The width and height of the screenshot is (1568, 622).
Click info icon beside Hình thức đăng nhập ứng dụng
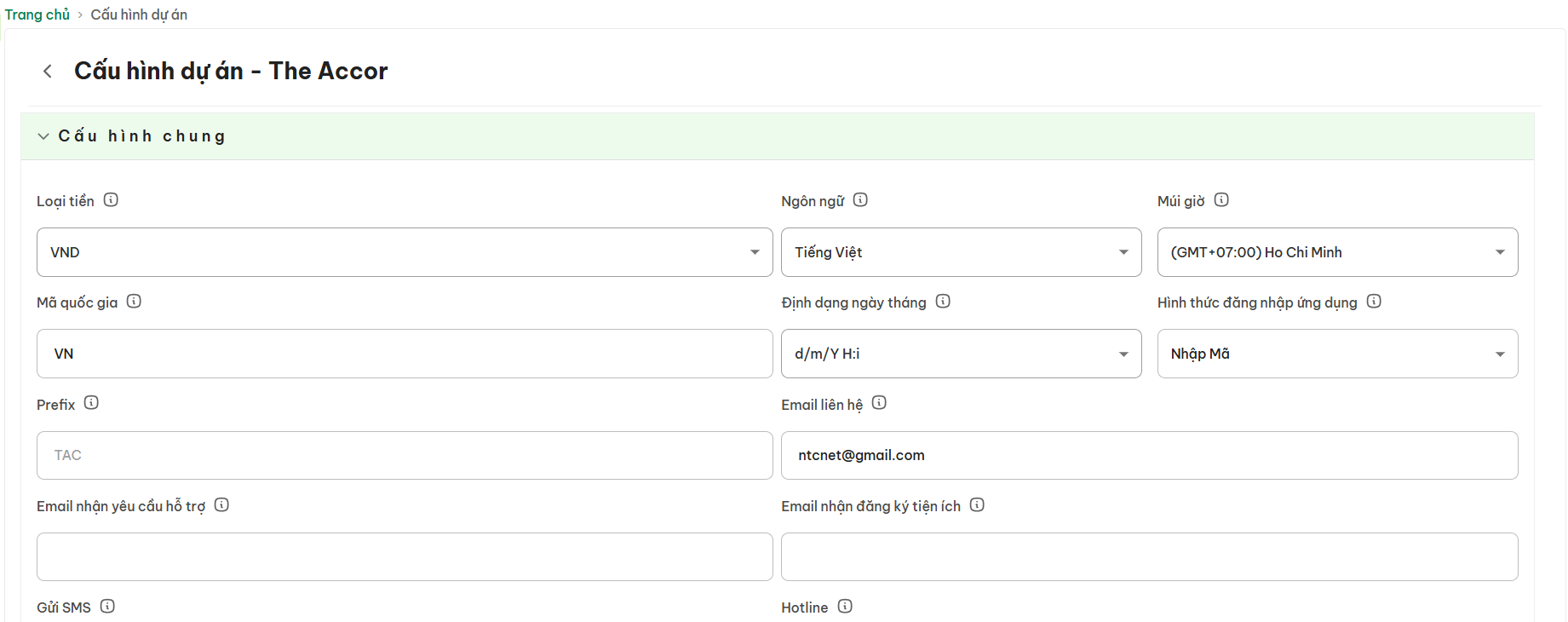tap(1374, 302)
